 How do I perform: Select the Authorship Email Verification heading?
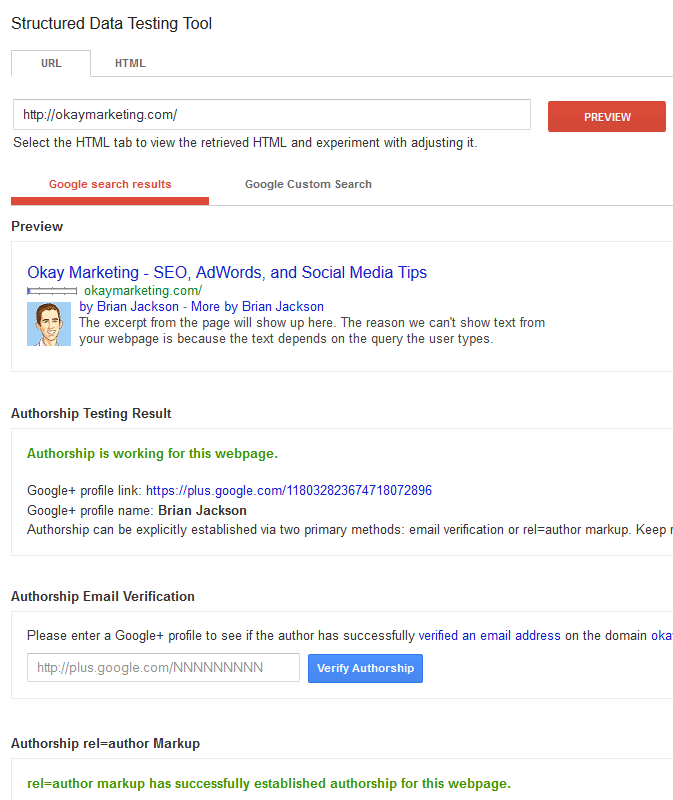(x=103, y=596)
